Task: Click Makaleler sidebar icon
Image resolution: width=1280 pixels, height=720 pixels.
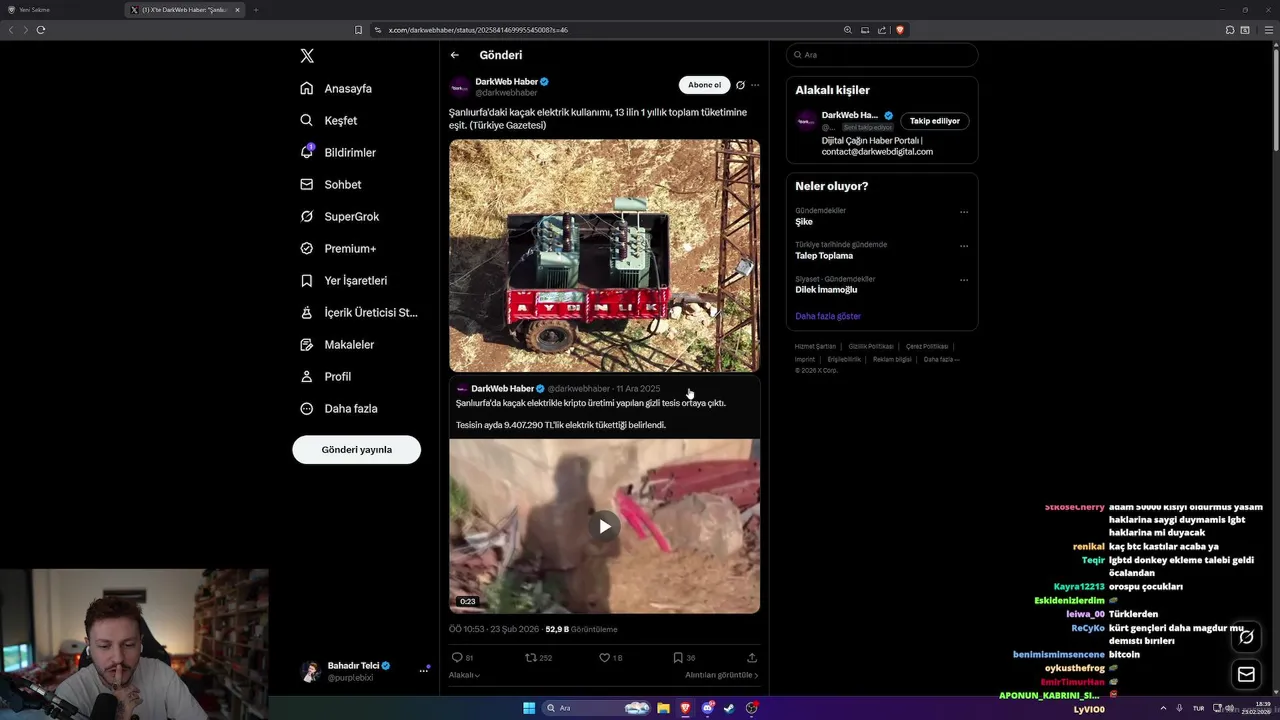Action: (x=307, y=344)
